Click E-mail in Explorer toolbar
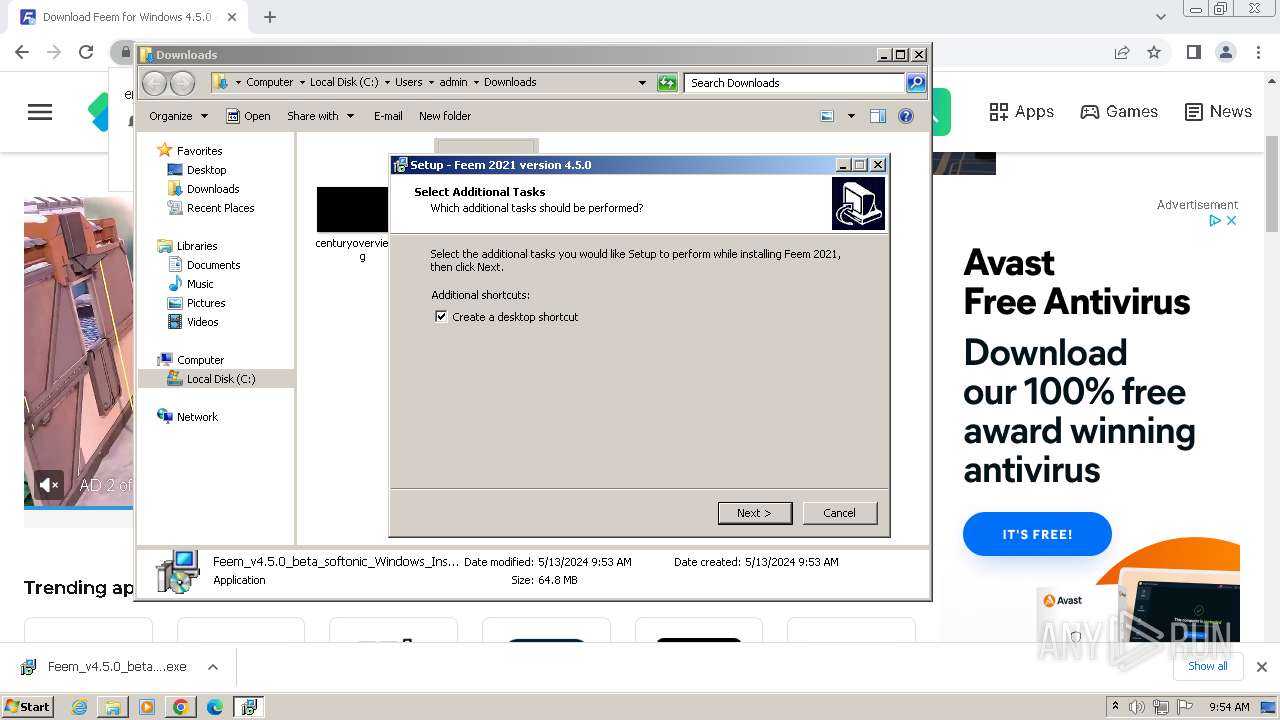This screenshot has width=1280, height=720. (x=388, y=116)
